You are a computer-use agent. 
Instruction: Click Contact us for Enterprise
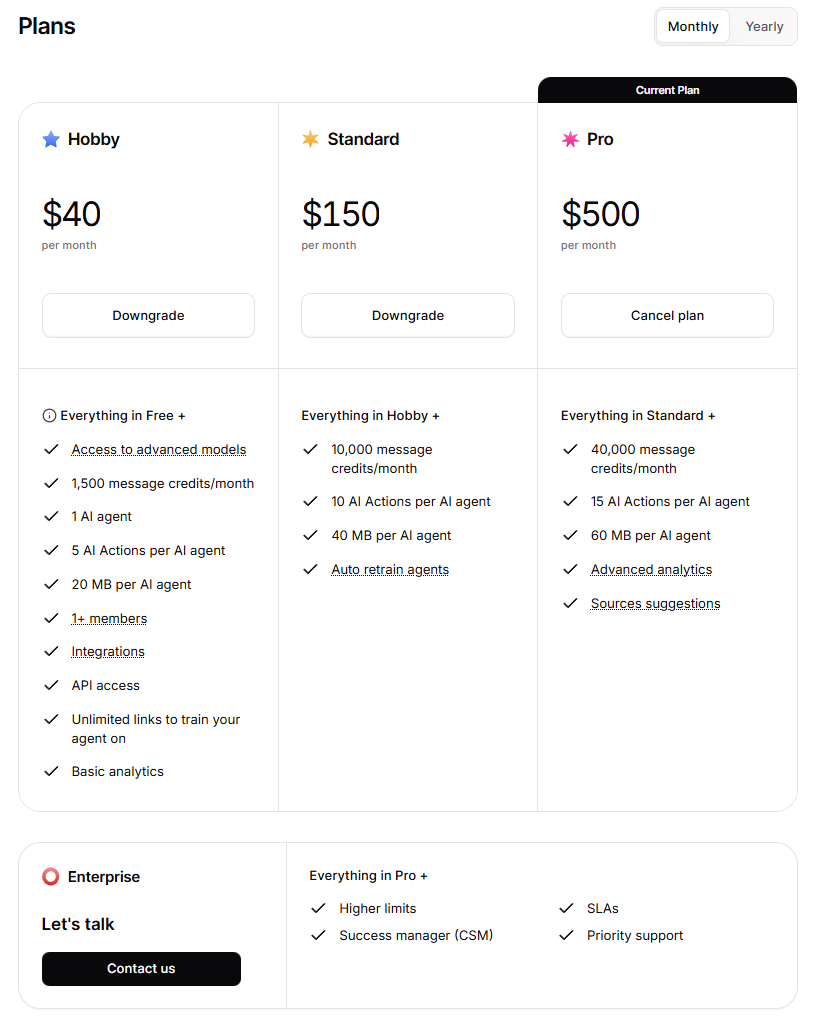click(x=141, y=969)
